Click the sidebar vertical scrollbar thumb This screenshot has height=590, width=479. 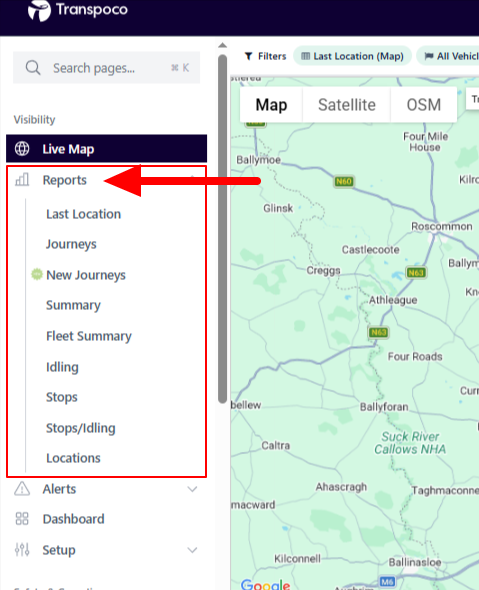click(x=222, y=230)
